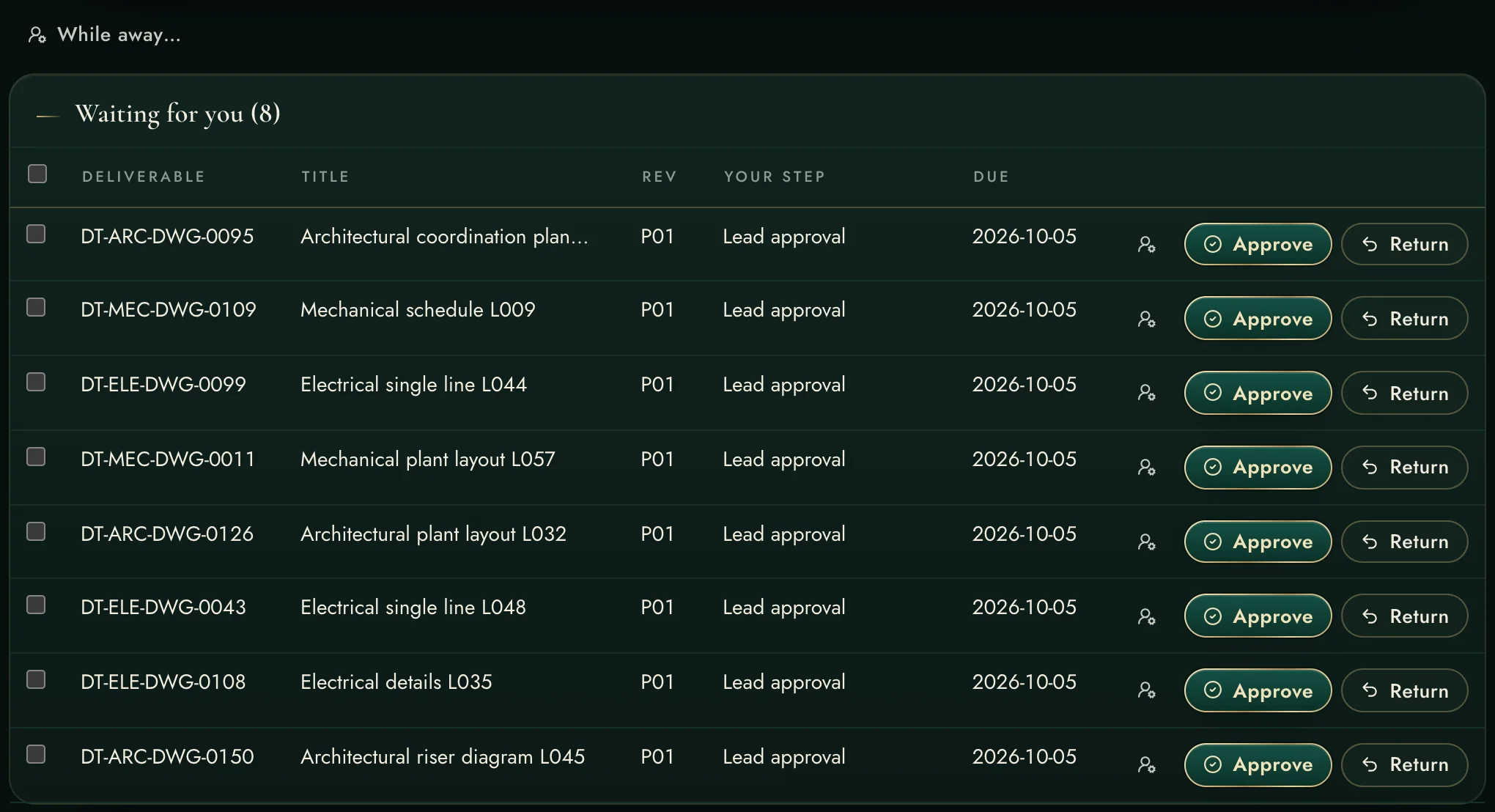Viewport: 1495px width, 812px height.
Task: Click delegate icon for DT-ELE-DWG-0099
Action: (1147, 393)
